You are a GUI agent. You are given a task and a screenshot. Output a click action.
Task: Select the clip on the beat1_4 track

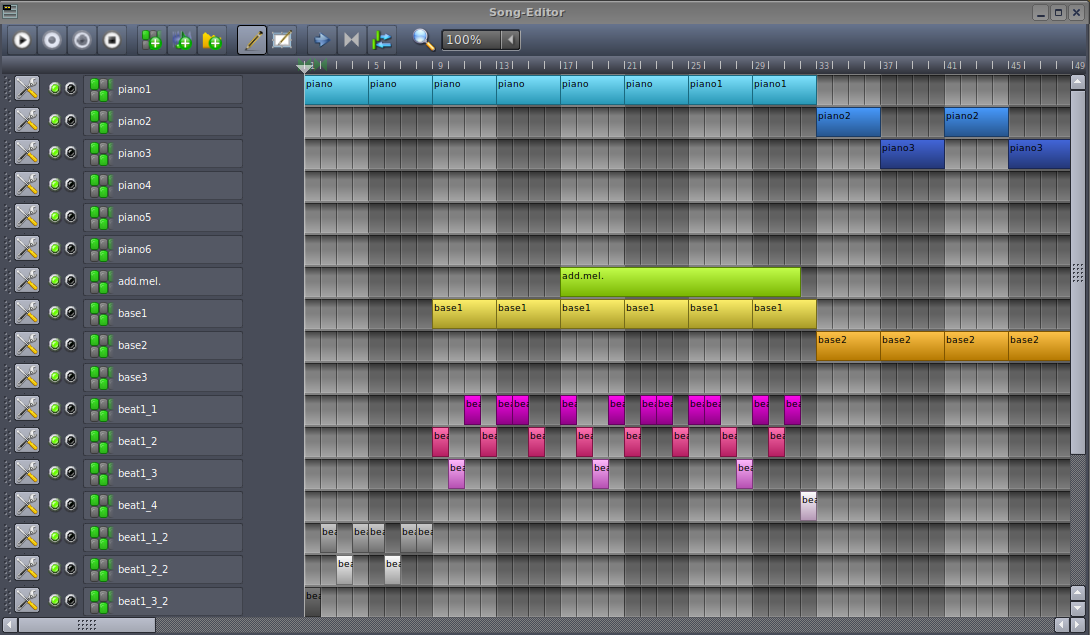808,506
